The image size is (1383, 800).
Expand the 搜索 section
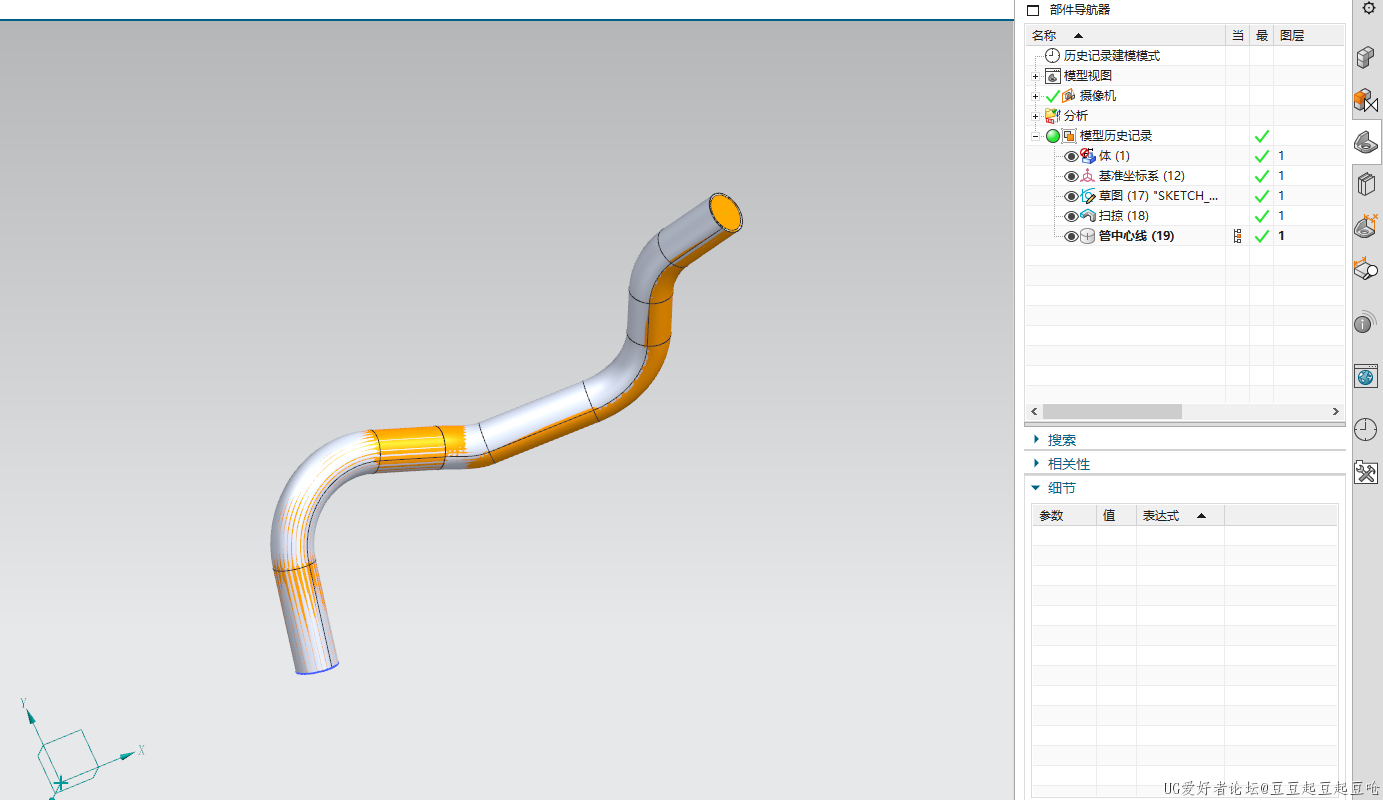pos(1037,440)
